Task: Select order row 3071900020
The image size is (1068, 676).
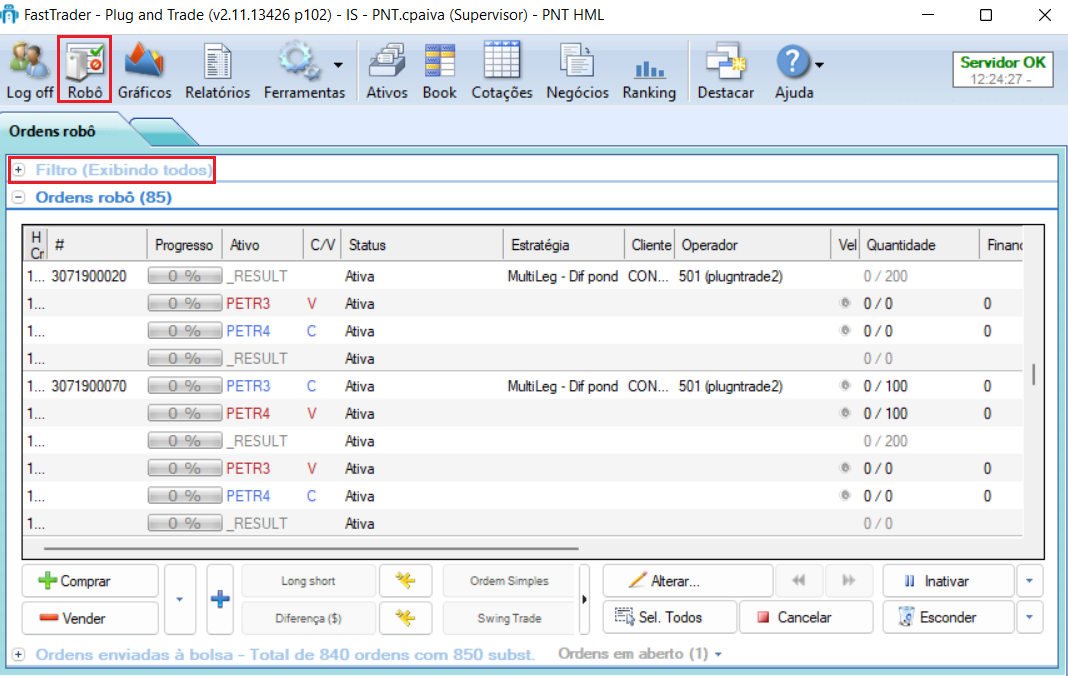Action: [523, 276]
